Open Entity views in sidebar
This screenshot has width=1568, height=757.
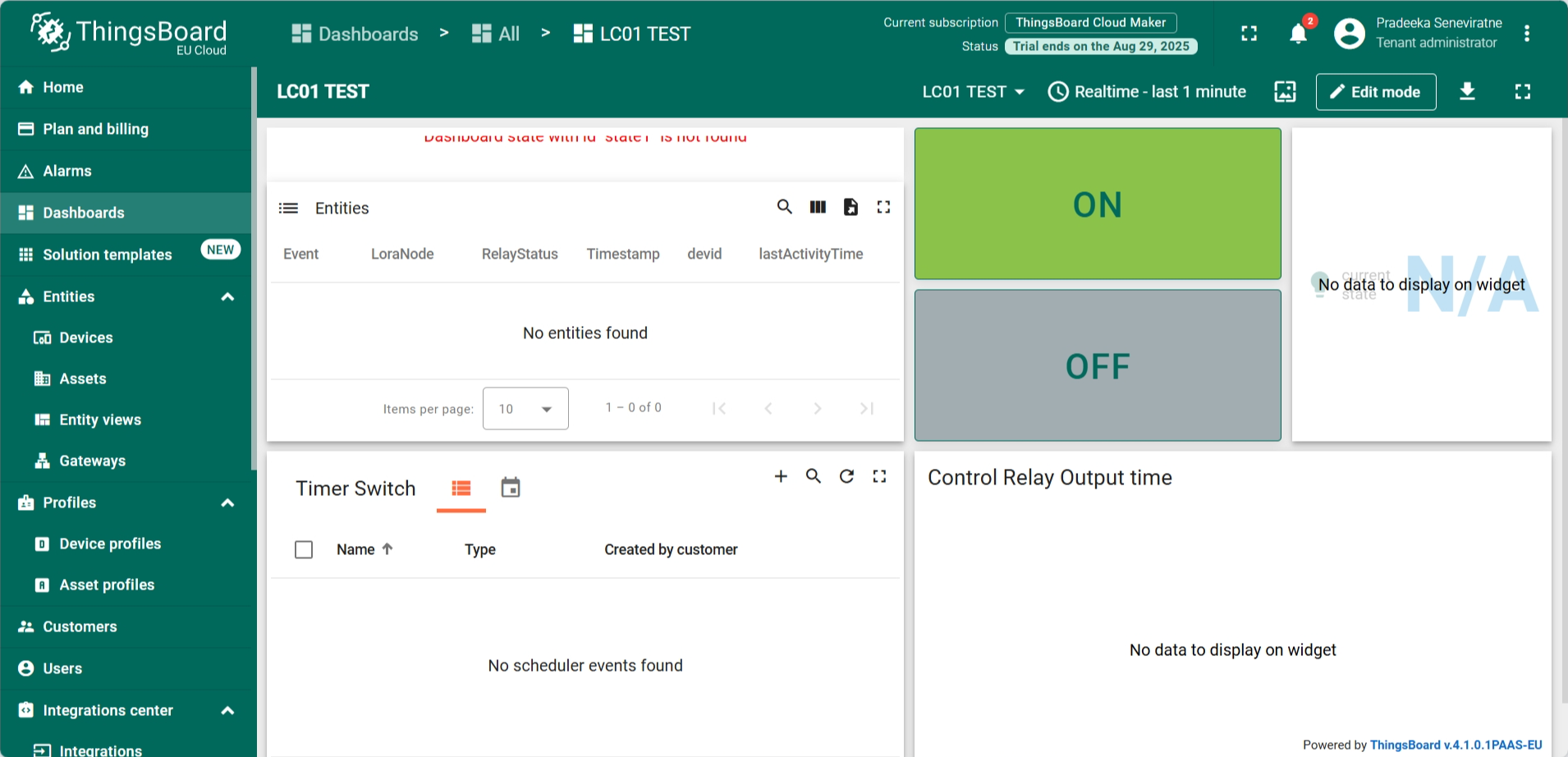click(x=126, y=420)
